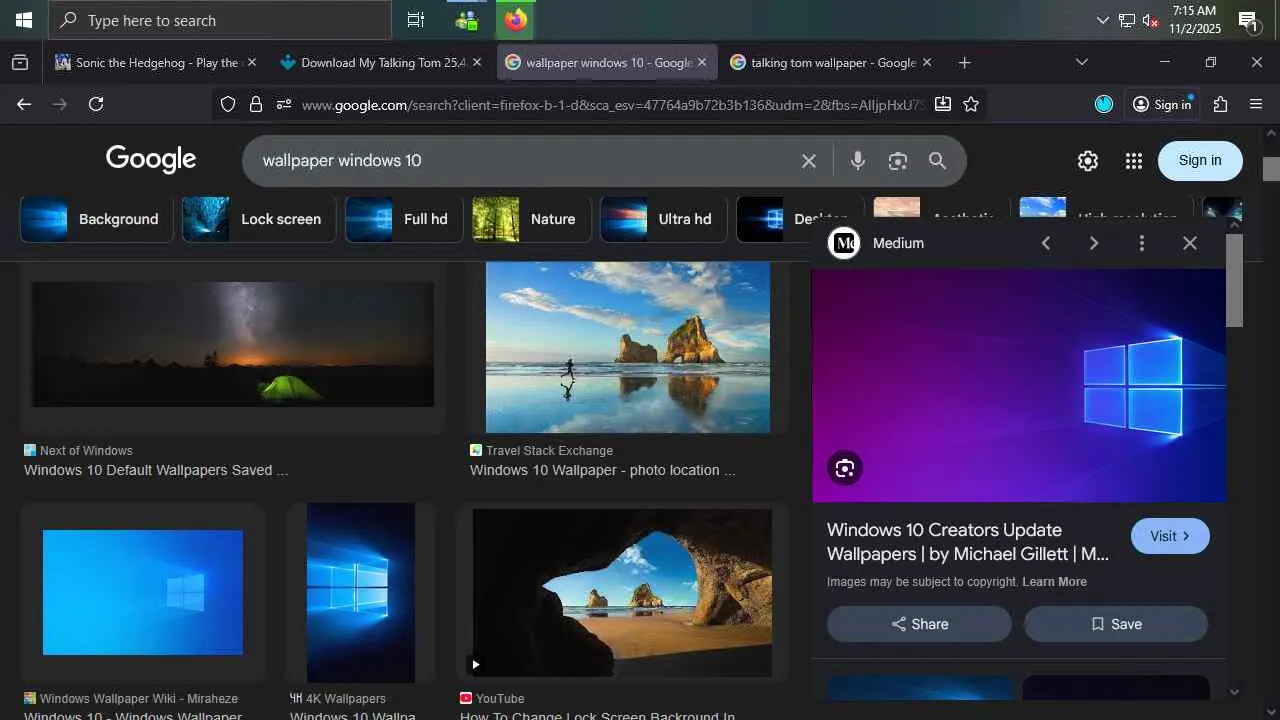Go to the Google homepage logo
Viewport: 1280px width, 720px height.
coord(151,160)
